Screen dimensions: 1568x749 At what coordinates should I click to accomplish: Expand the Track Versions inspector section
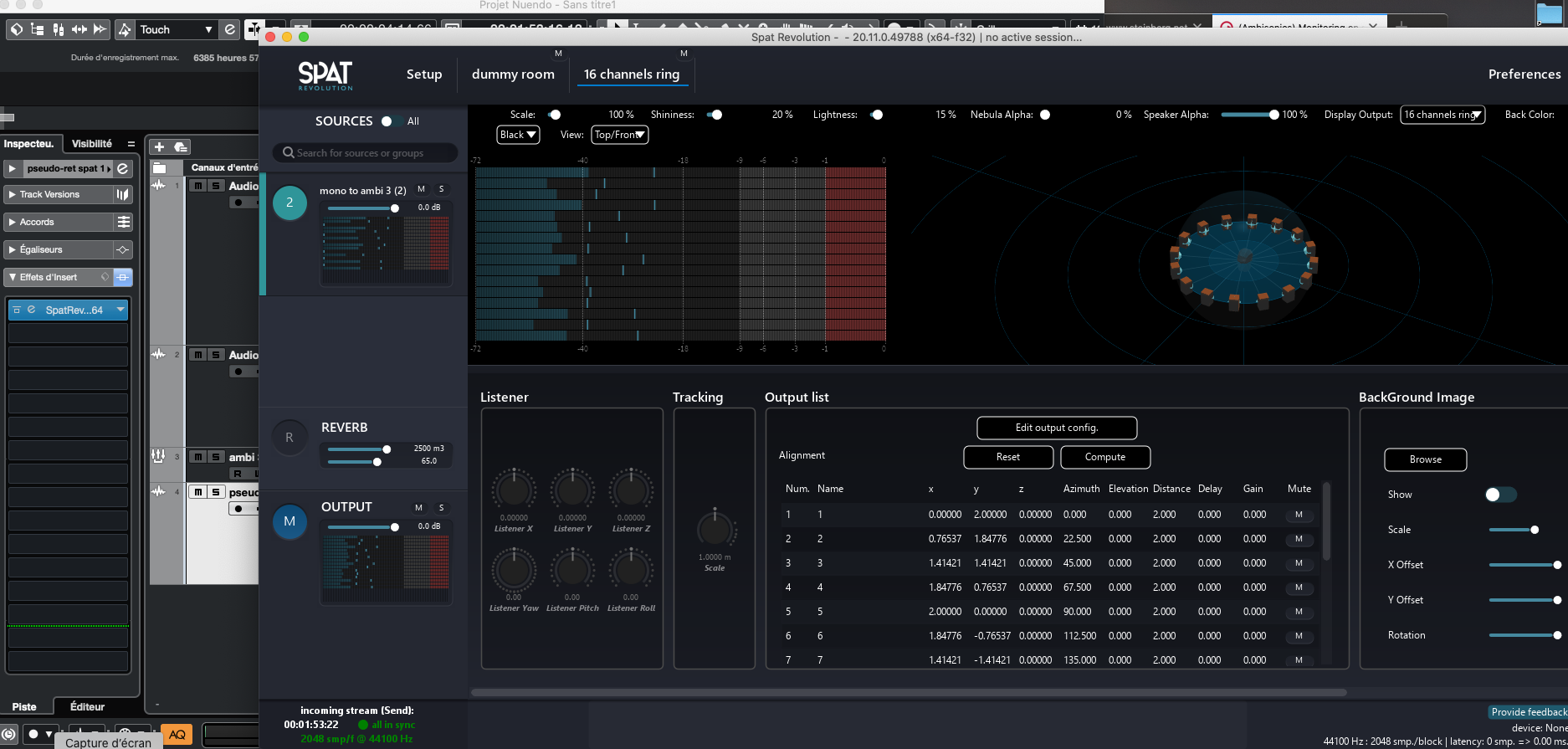(x=13, y=194)
